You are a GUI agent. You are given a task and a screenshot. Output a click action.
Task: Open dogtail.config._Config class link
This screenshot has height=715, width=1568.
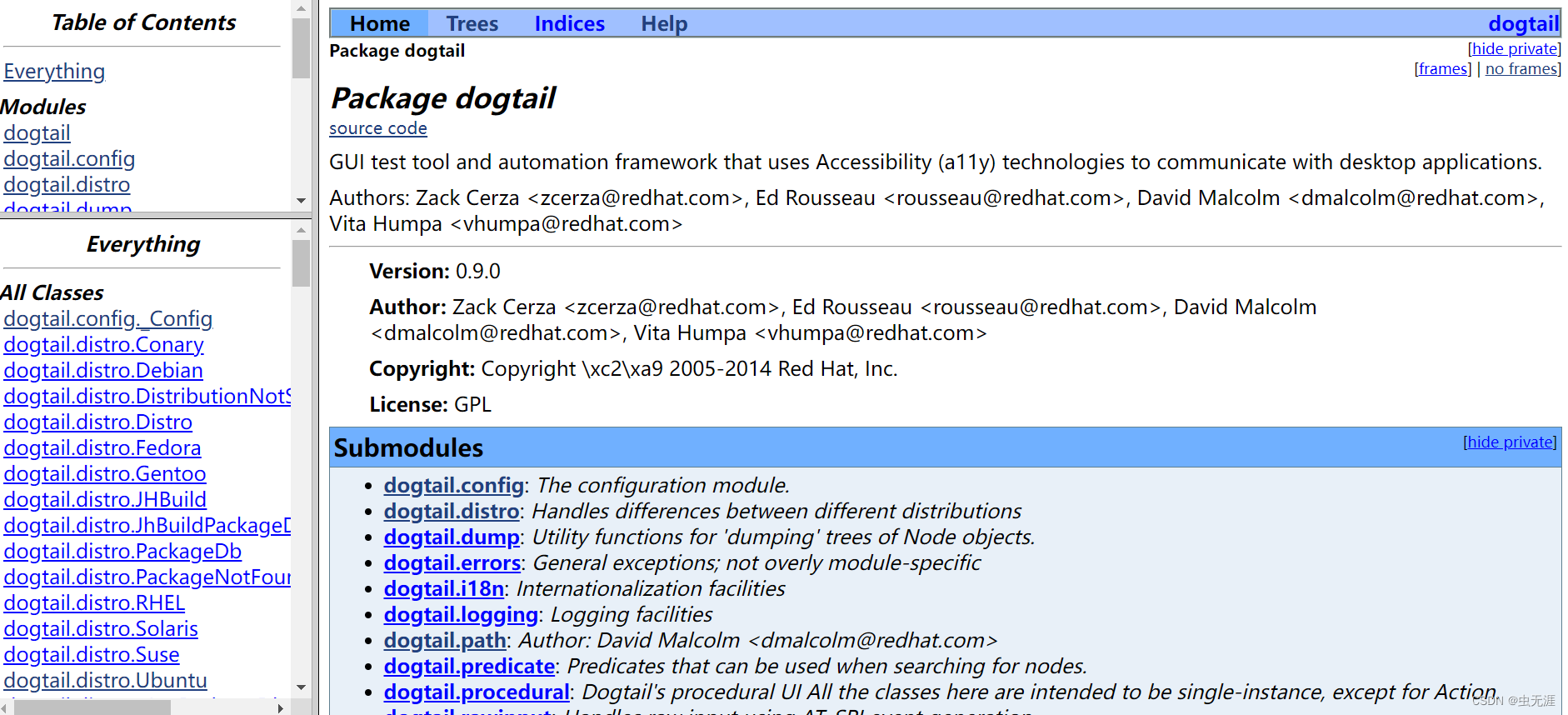point(108,319)
